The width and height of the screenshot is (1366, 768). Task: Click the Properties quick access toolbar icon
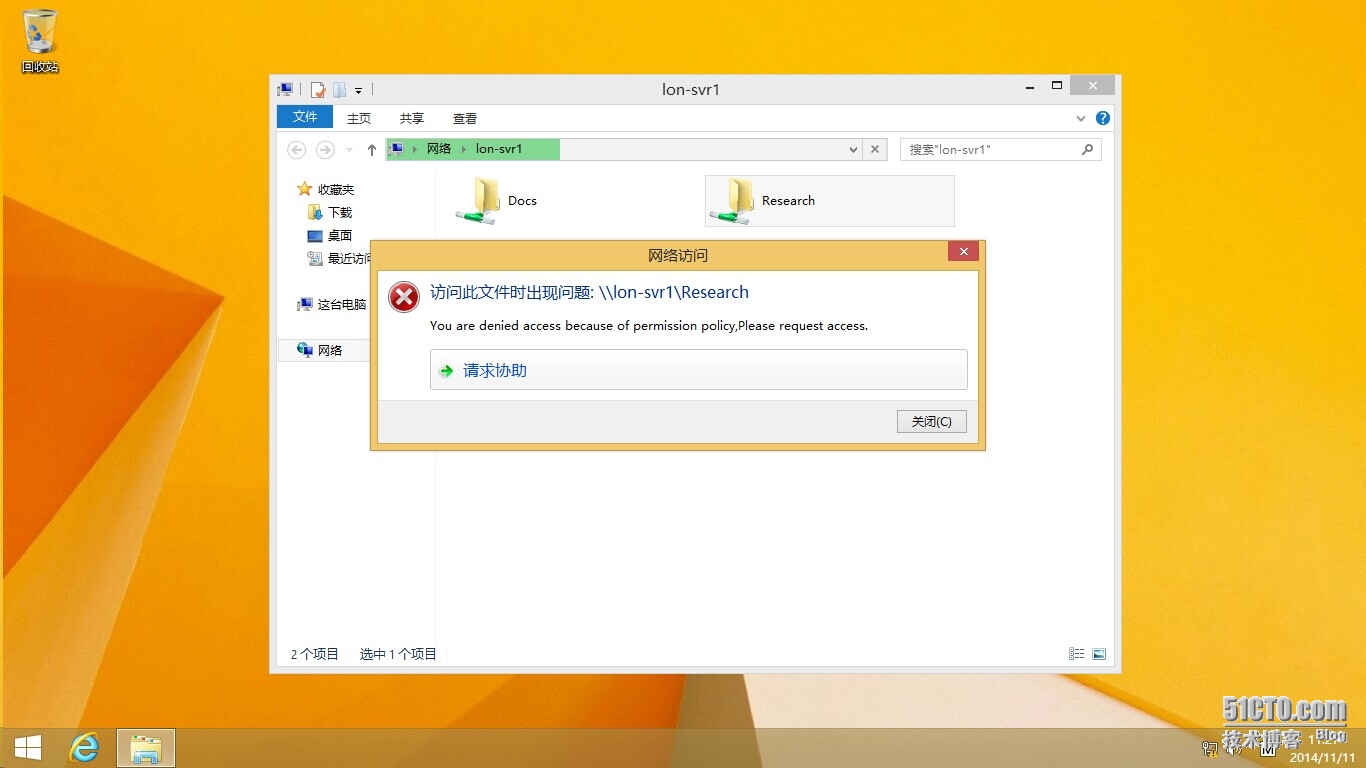(318, 90)
